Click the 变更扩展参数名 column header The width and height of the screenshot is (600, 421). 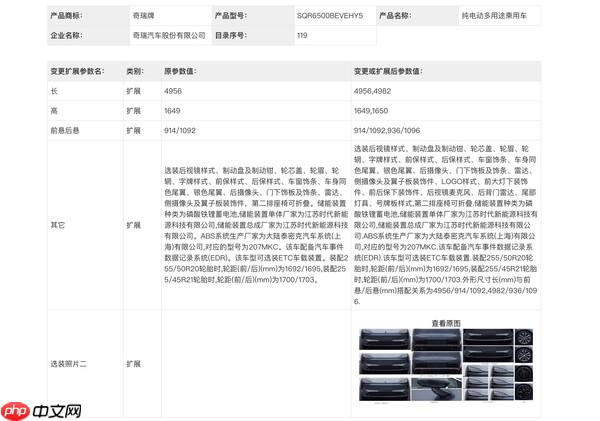click(x=78, y=71)
